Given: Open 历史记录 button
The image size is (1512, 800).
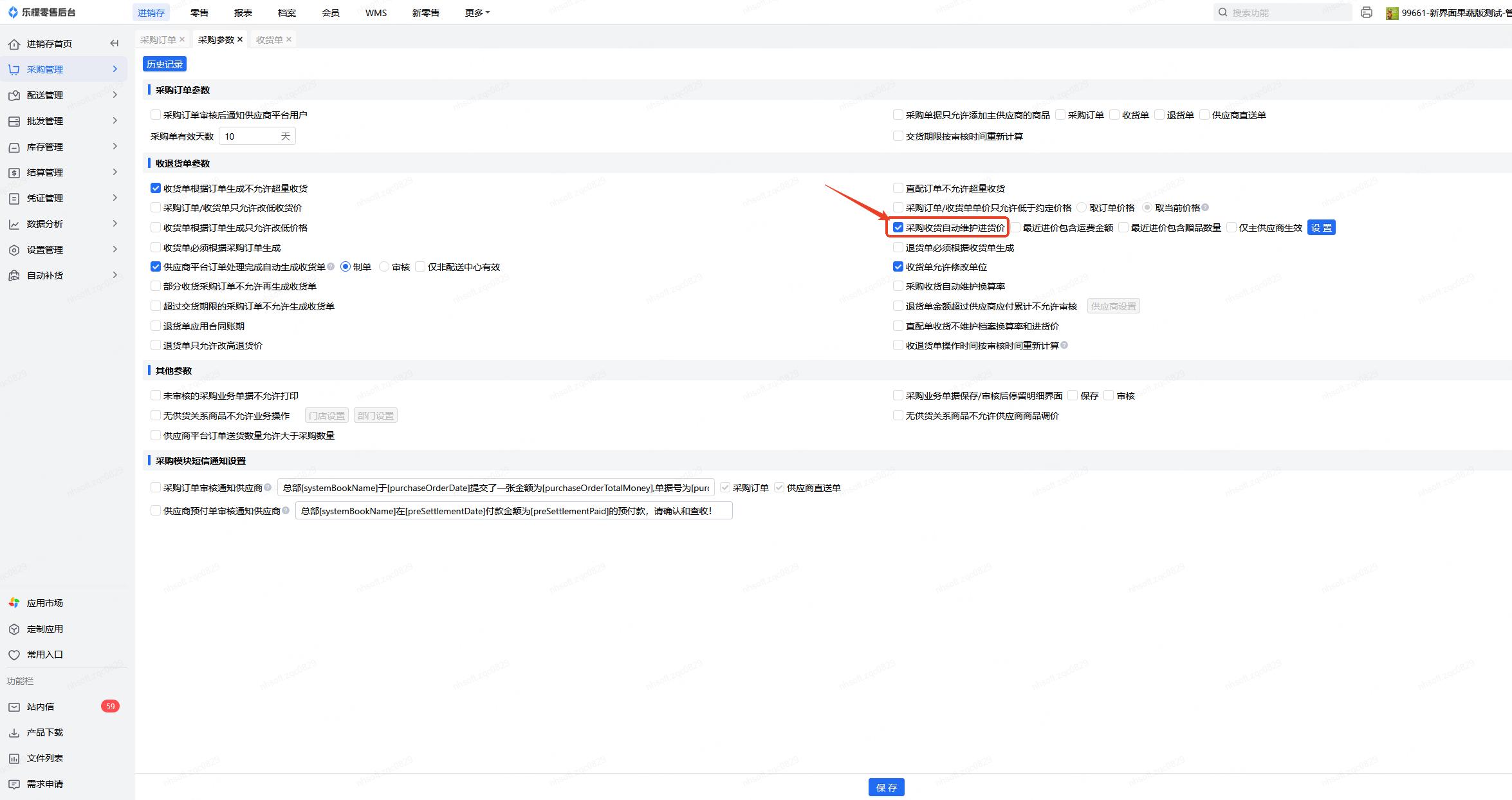Looking at the screenshot, I should (x=165, y=64).
